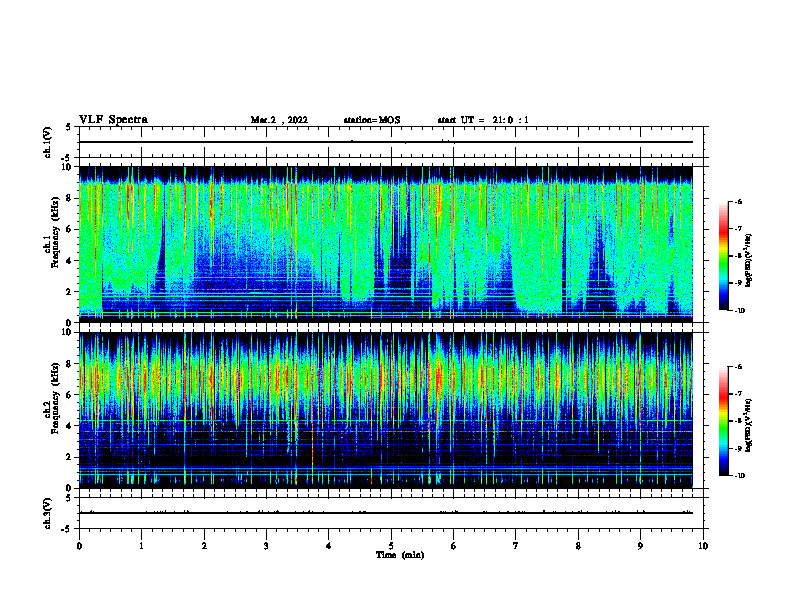Click the "-6" tick on ch.2 color bar

[738, 367]
